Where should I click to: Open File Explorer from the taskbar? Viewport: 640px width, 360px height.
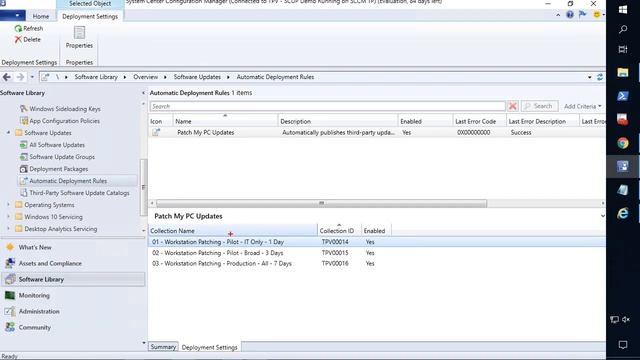tap(623, 73)
